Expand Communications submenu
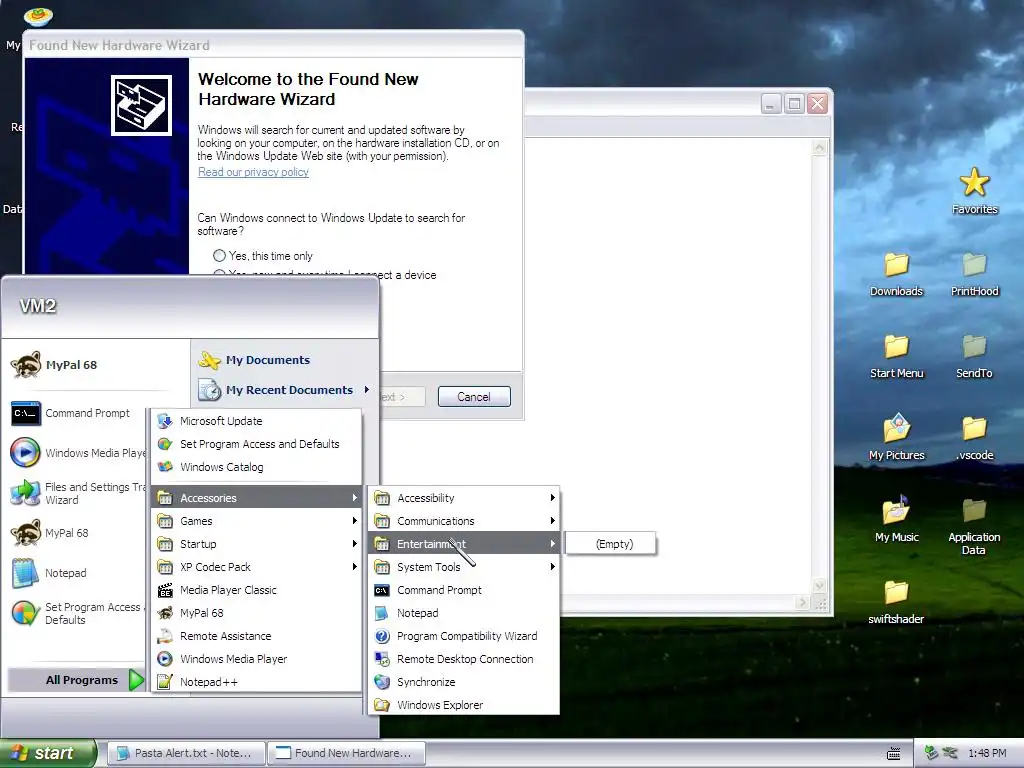The width and height of the screenshot is (1024, 768). [x=464, y=521]
